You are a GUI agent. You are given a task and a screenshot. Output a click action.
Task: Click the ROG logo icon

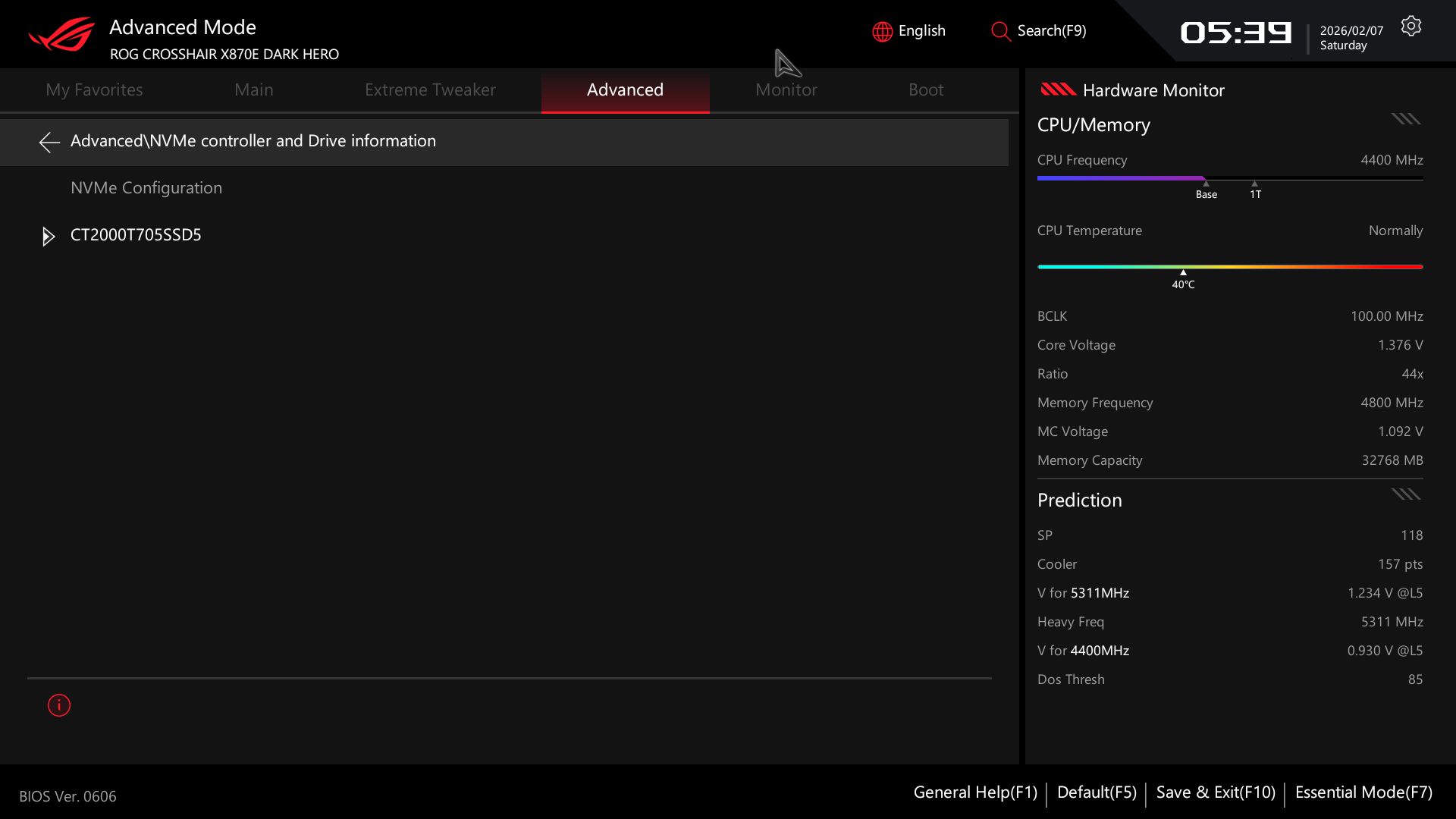click(x=61, y=35)
